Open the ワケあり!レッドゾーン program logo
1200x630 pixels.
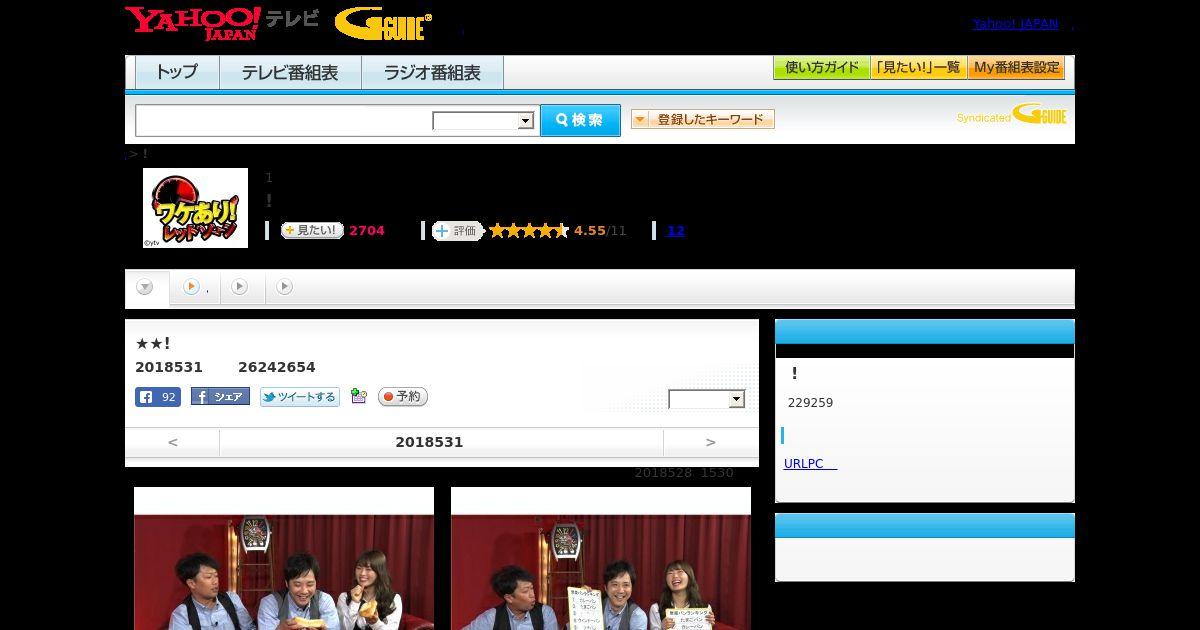pyautogui.click(x=195, y=208)
